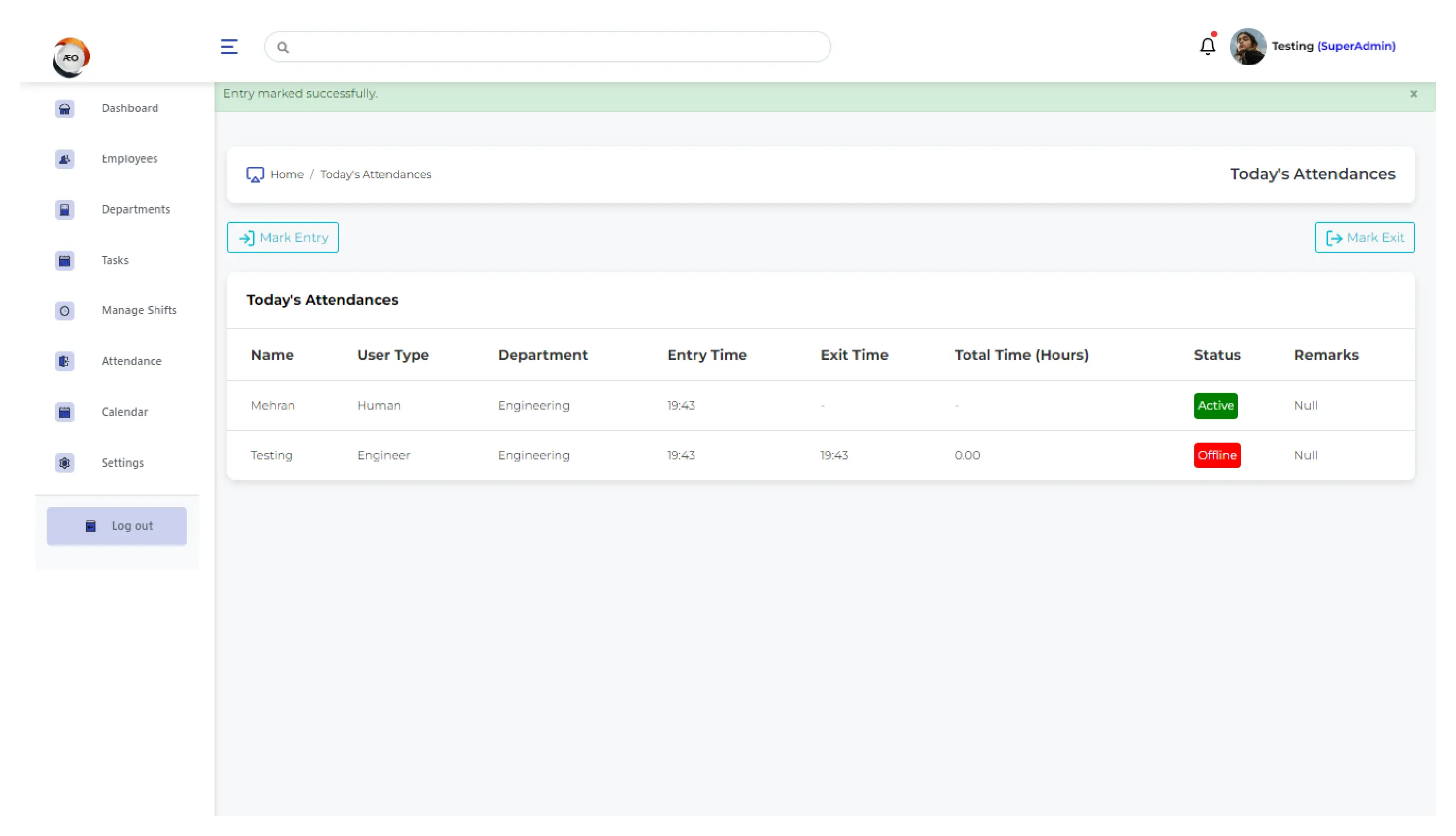Click the Log out button

point(116,526)
